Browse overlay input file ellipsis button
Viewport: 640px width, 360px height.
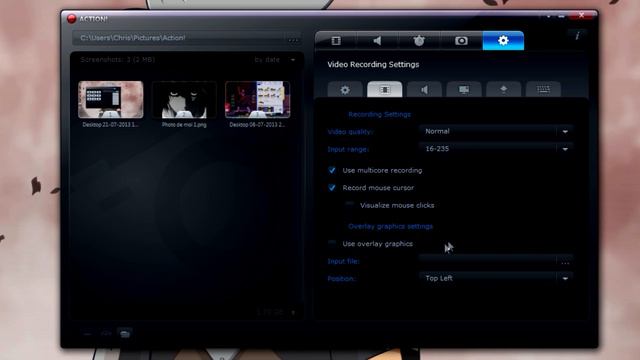565,261
